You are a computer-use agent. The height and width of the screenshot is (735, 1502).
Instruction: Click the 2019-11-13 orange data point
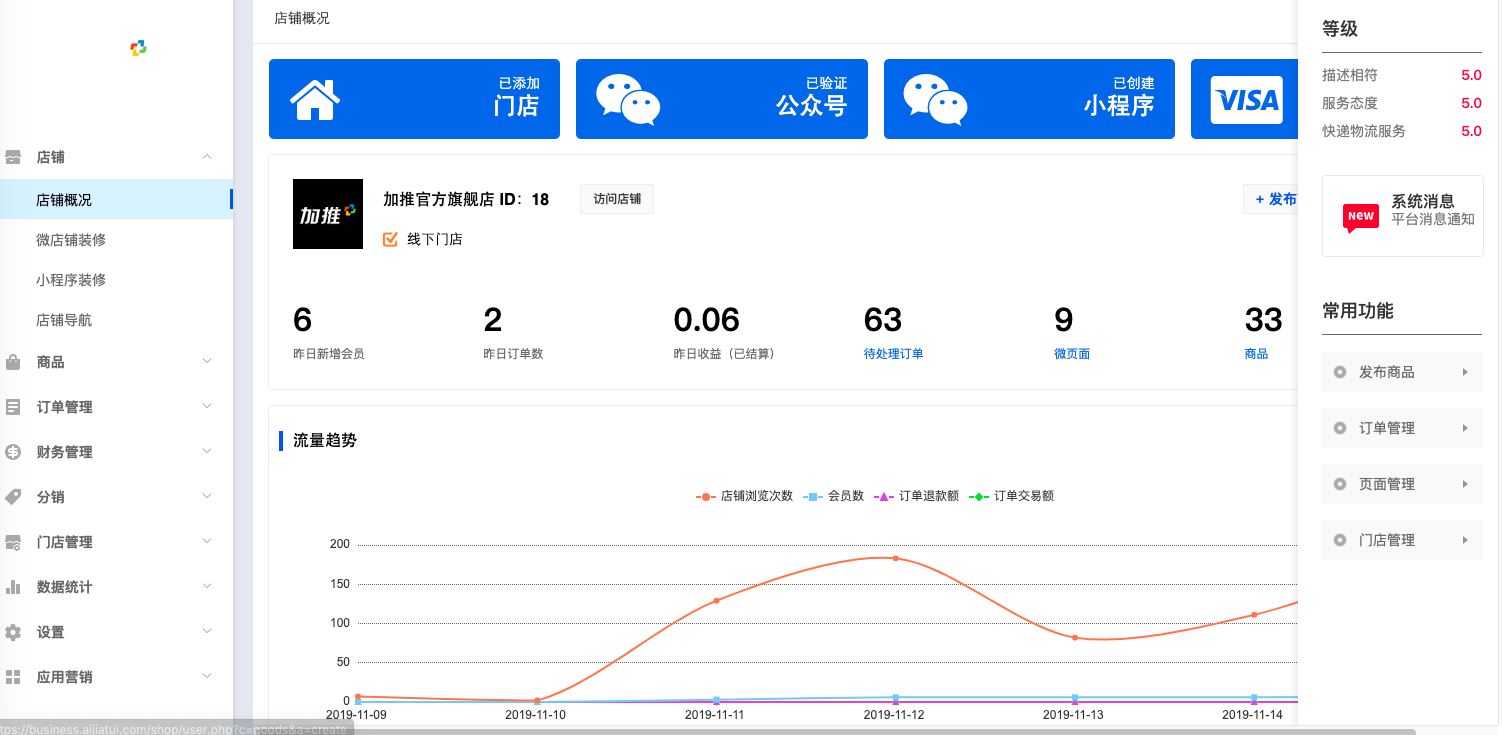[1075, 637]
